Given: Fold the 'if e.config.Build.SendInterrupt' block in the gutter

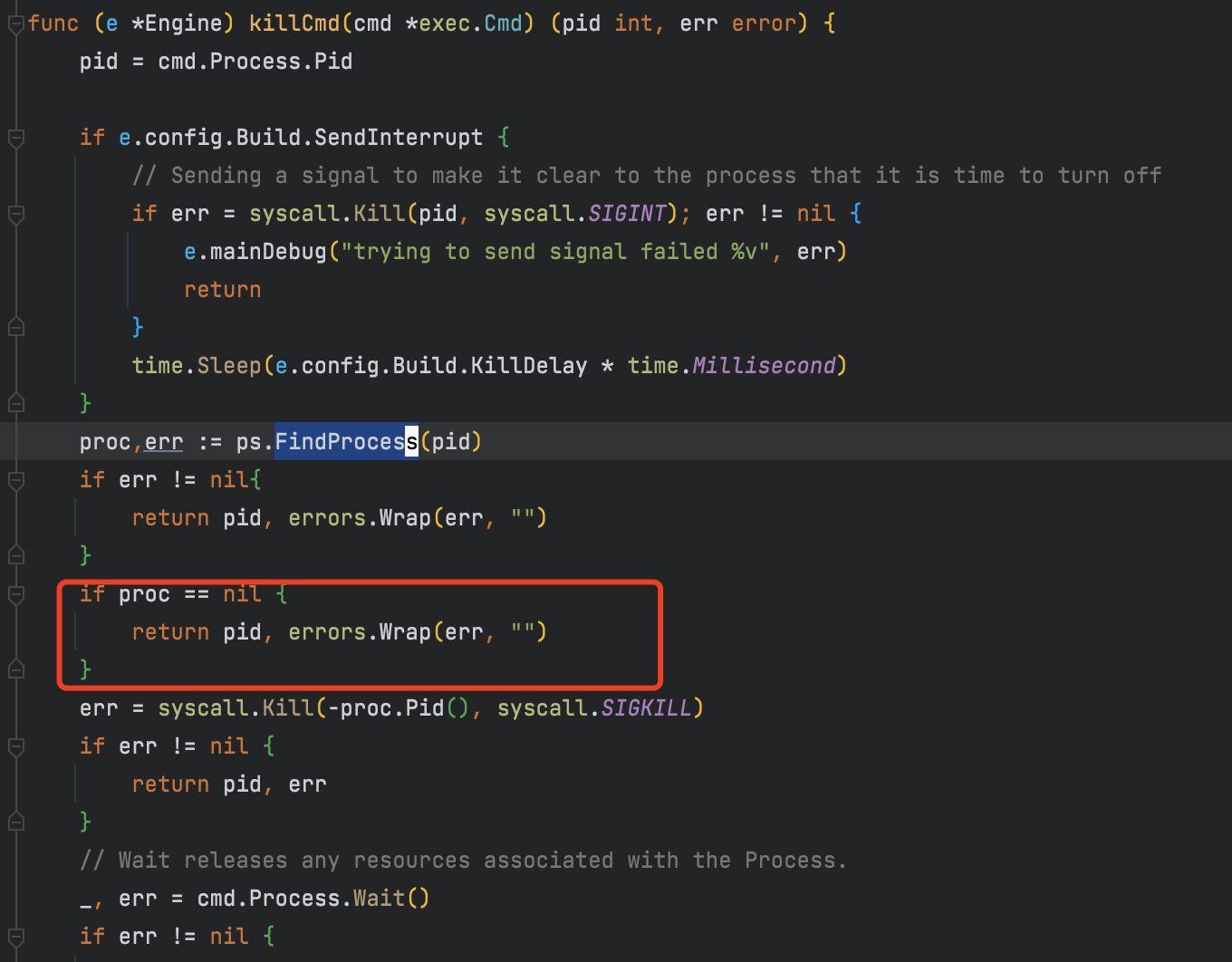Looking at the screenshot, I should (15, 139).
